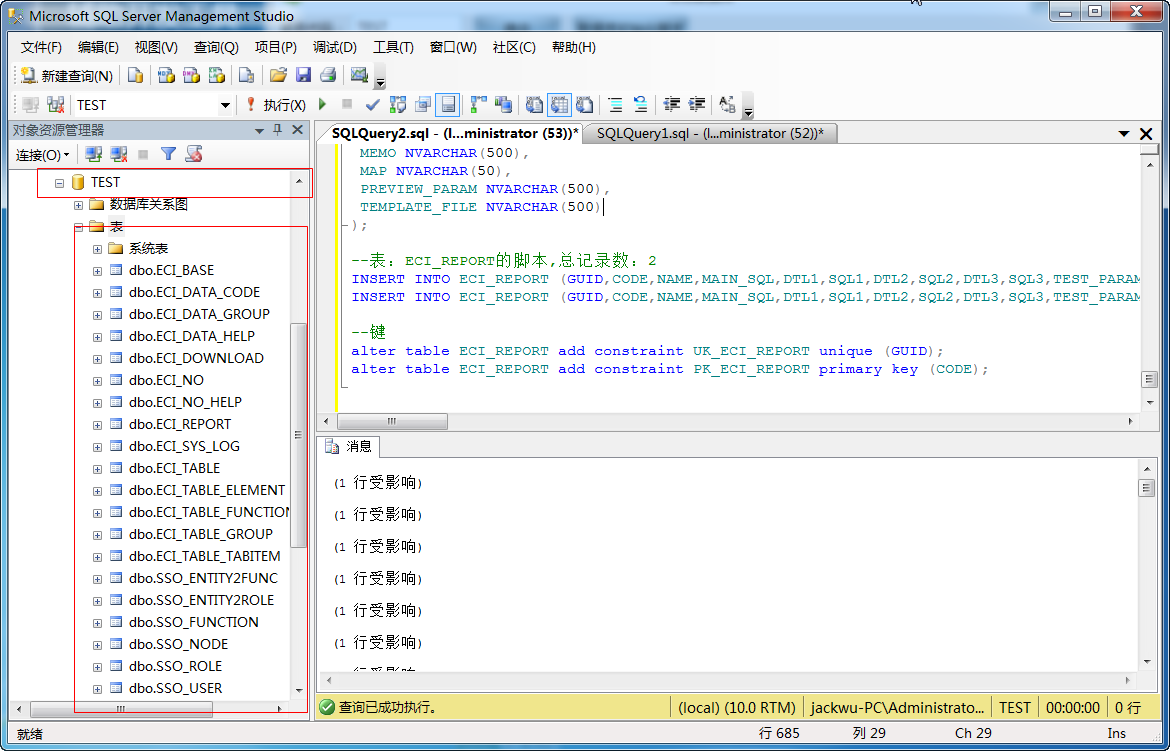Switch output to Results to Grid

point(560,105)
